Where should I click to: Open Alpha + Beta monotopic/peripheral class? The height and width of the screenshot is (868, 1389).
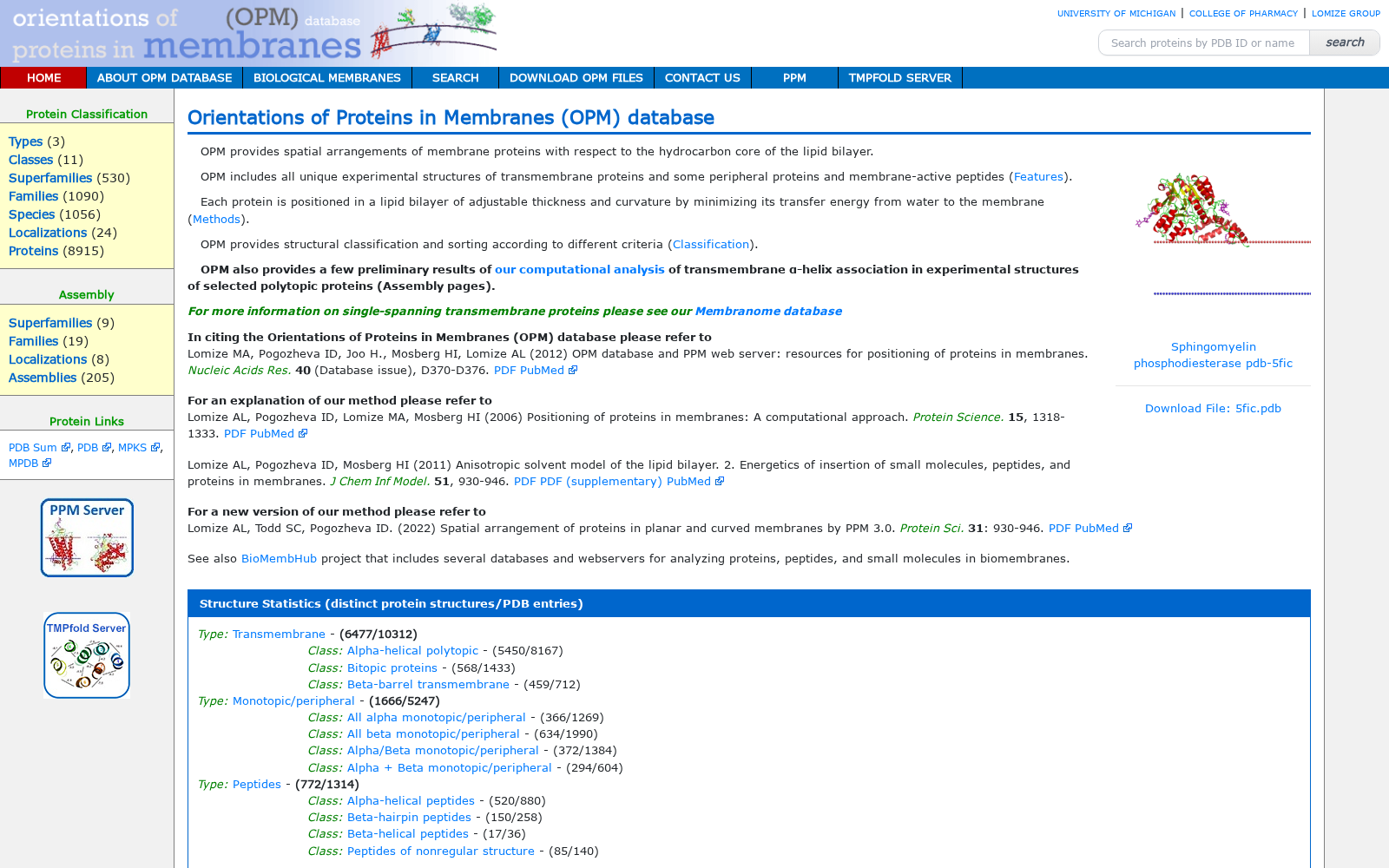pyautogui.click(x=450, y=768)
